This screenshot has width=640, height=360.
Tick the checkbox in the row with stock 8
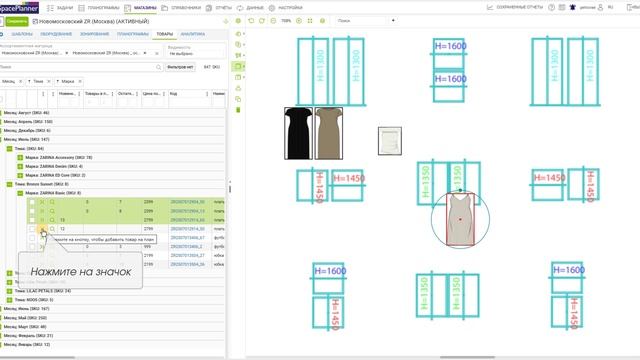pyautogui.click(x=32, y=211)
